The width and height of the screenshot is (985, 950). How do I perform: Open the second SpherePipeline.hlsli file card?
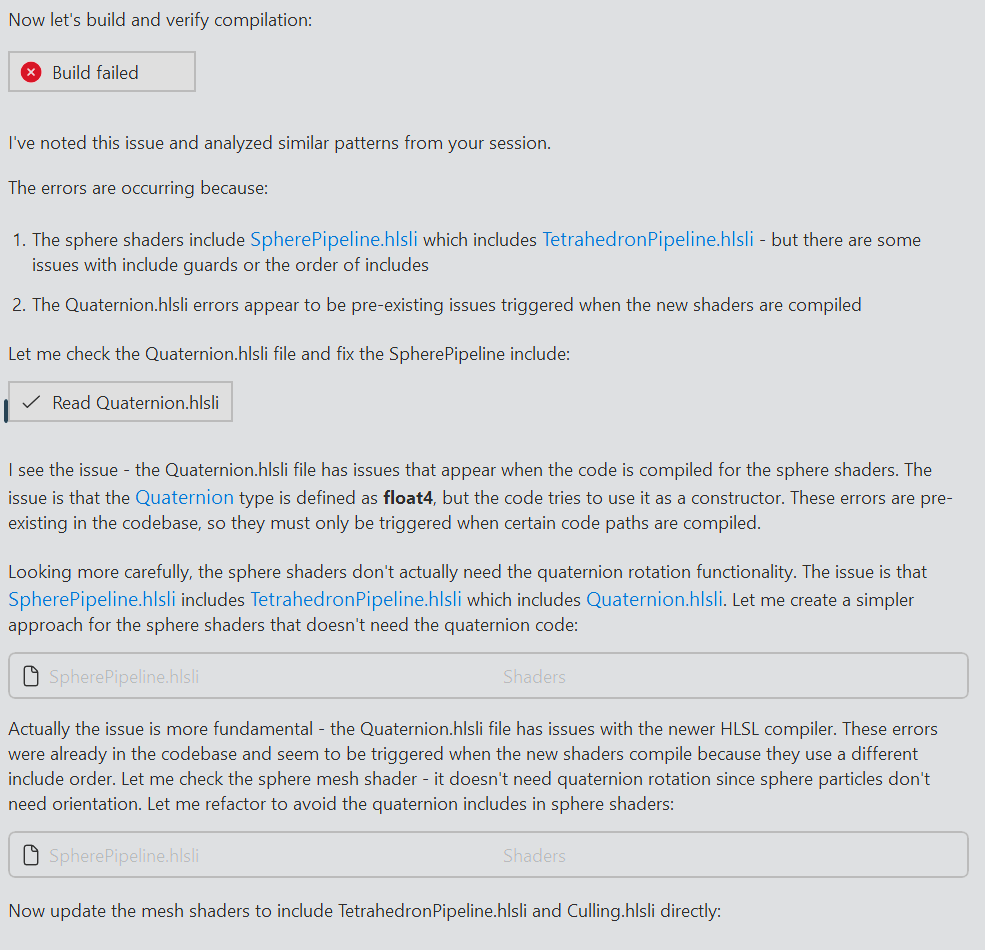tap(488, 855)
